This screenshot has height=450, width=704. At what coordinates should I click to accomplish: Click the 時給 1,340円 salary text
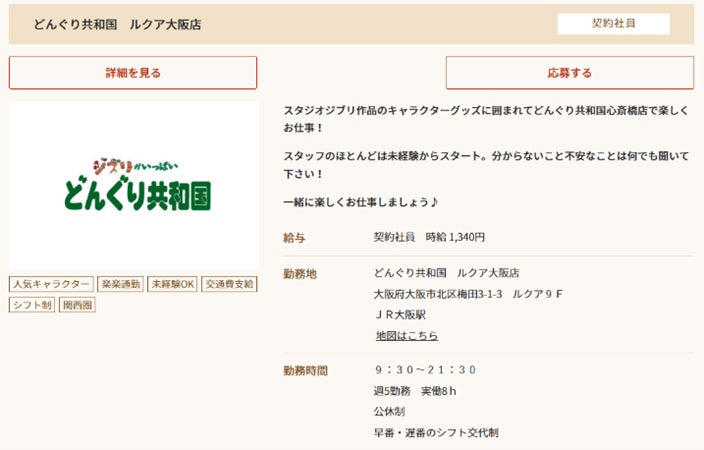coord(429,238)
